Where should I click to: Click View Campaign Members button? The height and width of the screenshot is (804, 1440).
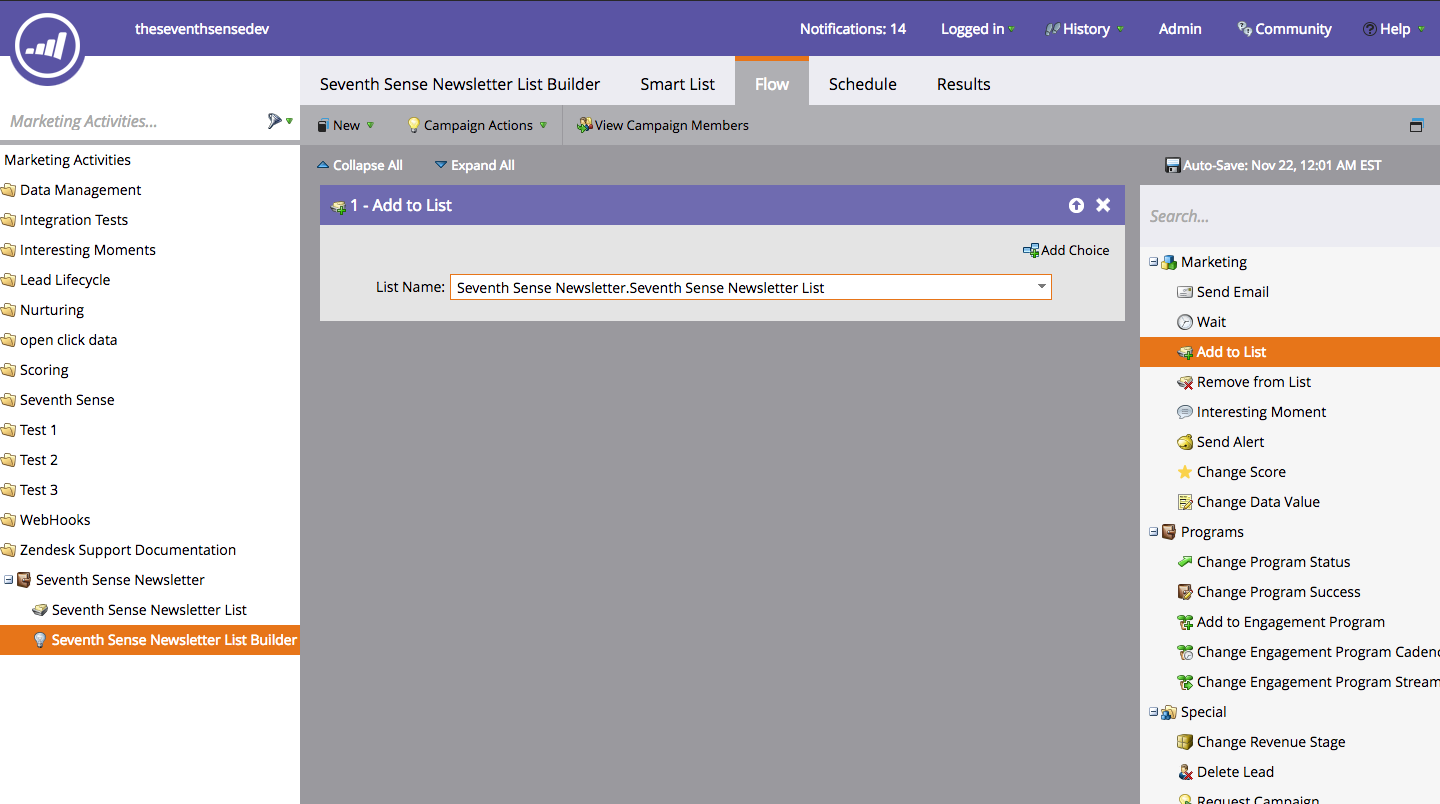click(663, 125)
